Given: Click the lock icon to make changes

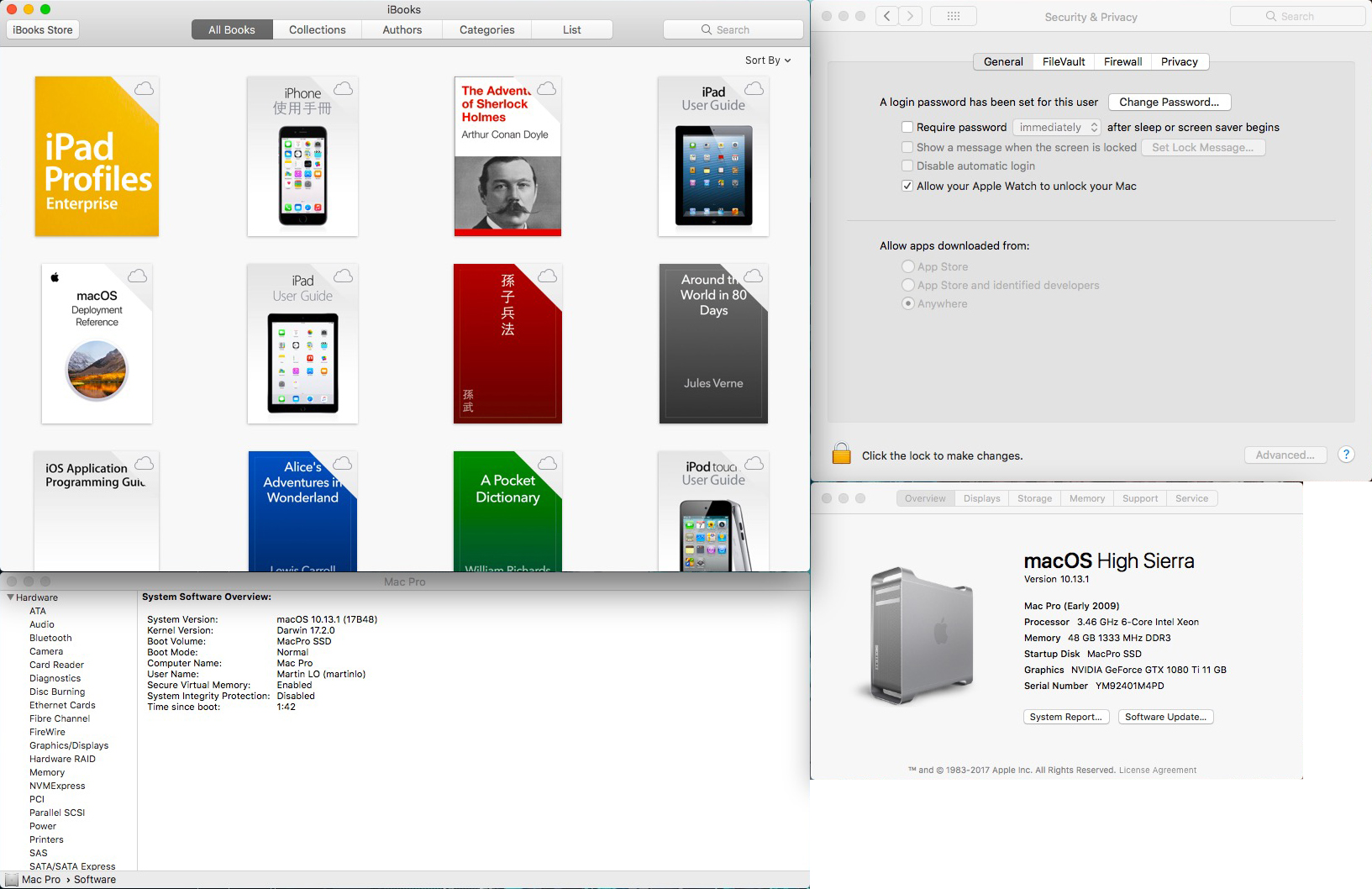Looking at the screenshot, I should click(x=841, y=454).
